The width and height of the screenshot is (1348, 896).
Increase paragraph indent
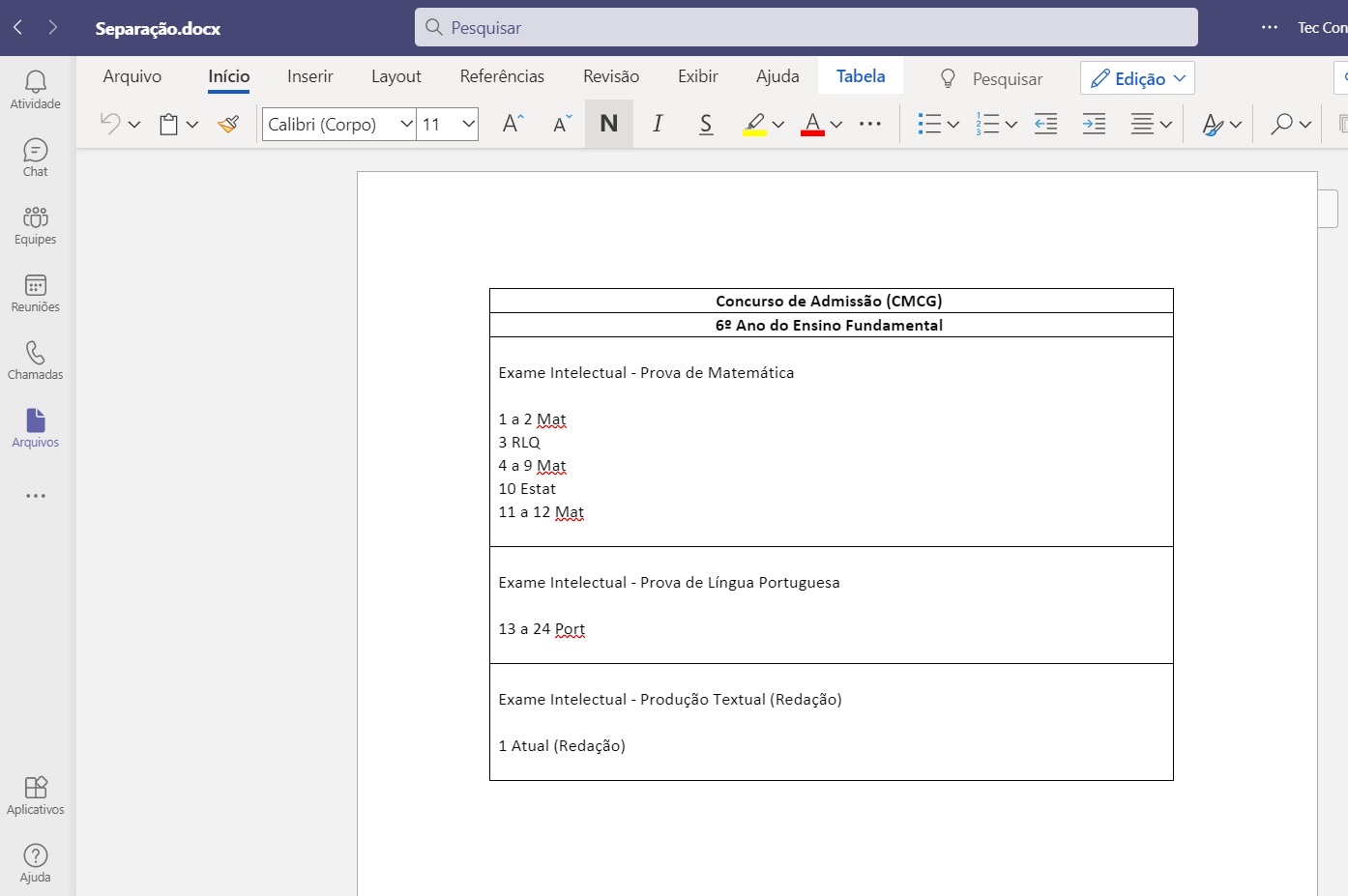[x=1094, y=124]
